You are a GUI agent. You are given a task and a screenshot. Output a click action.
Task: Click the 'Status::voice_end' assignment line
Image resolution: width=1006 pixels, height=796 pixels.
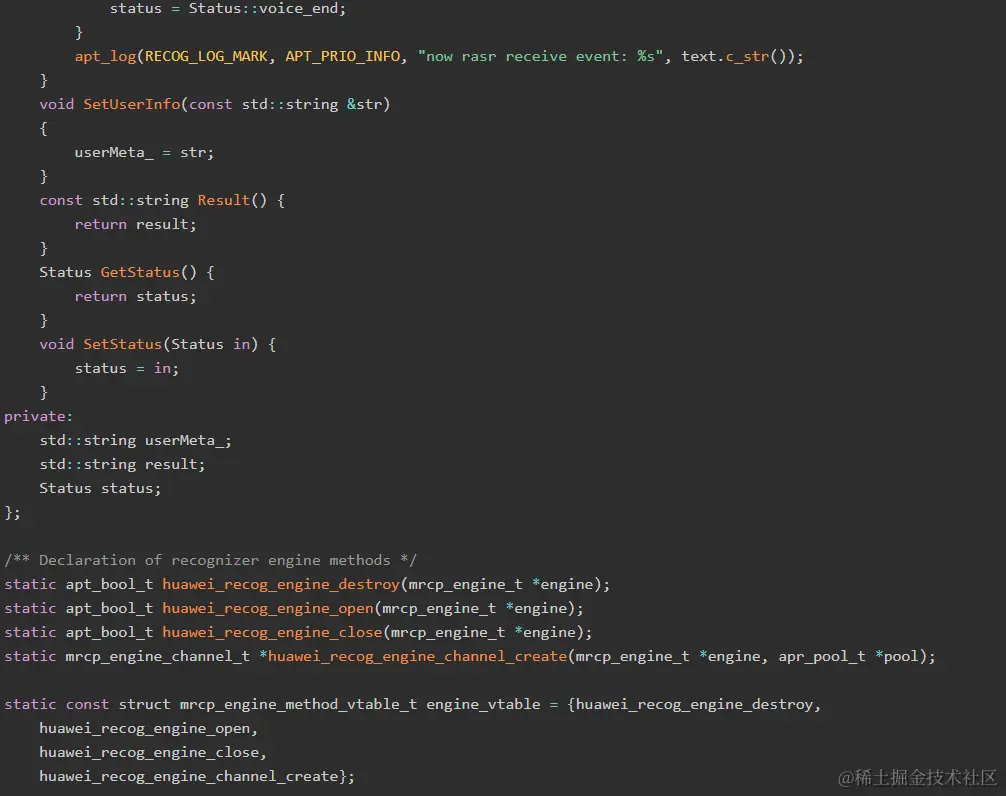tap(228, 8)
